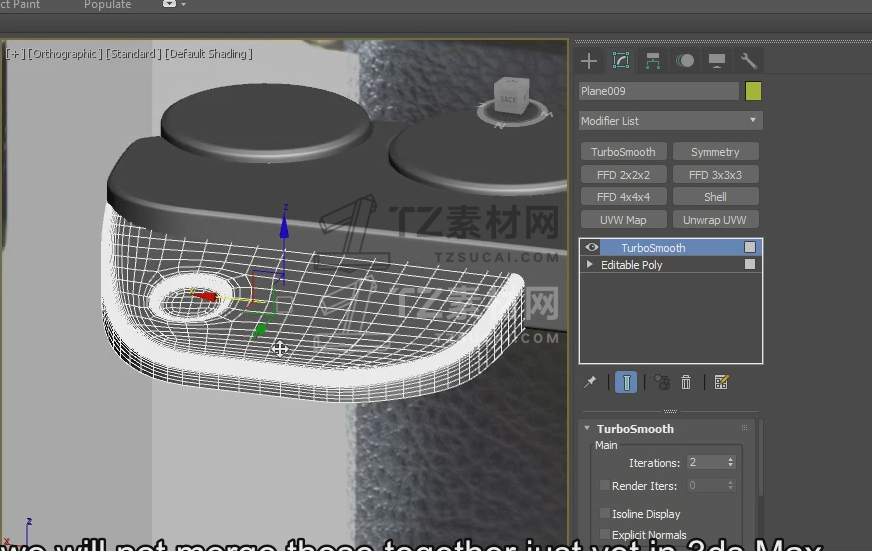Collapse the TurboSmooth rollout

point(588,429)
